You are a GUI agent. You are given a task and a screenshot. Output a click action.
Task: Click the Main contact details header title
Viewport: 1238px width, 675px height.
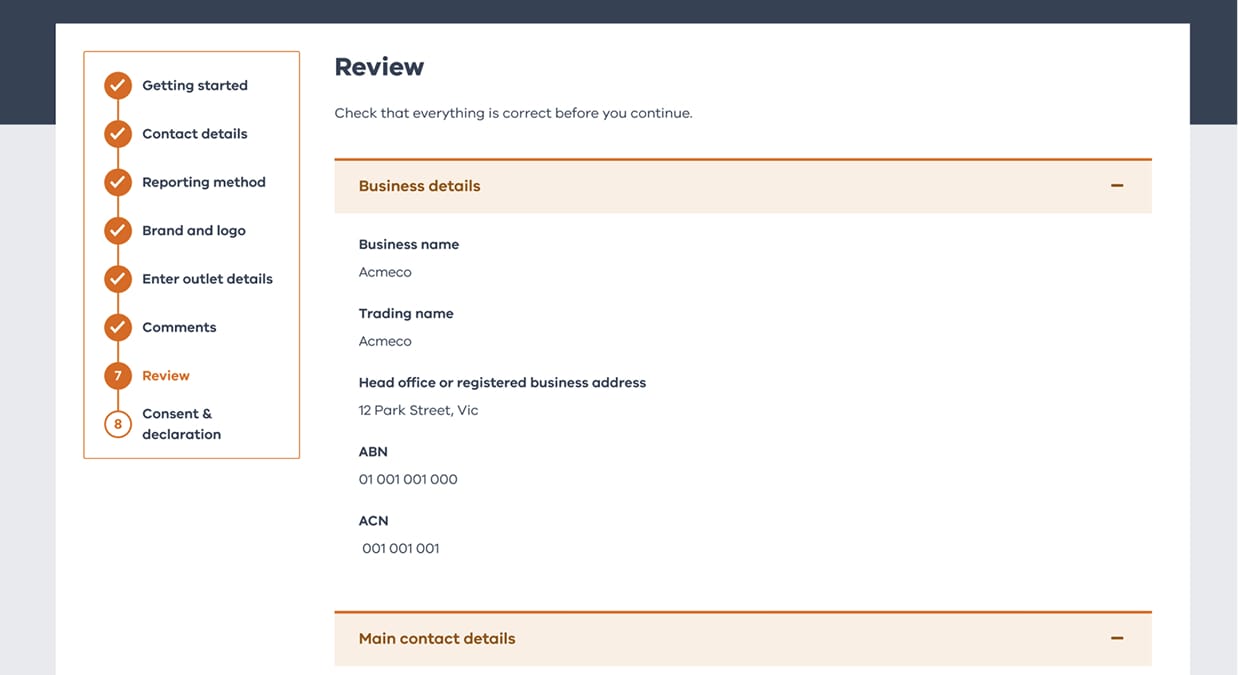(x=437, y=639)
